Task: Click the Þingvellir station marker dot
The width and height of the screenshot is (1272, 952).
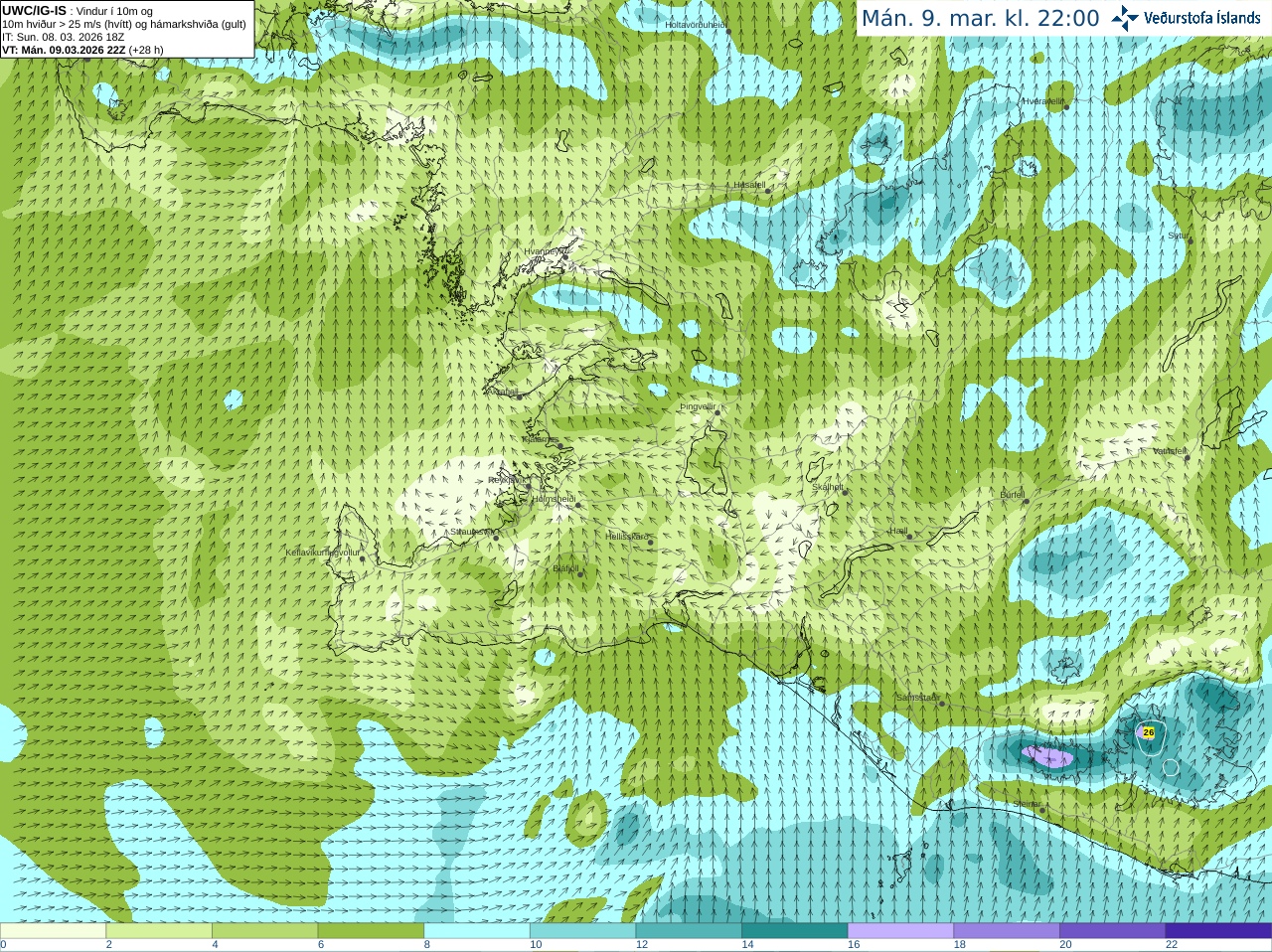Action: (x=715, y=412)
